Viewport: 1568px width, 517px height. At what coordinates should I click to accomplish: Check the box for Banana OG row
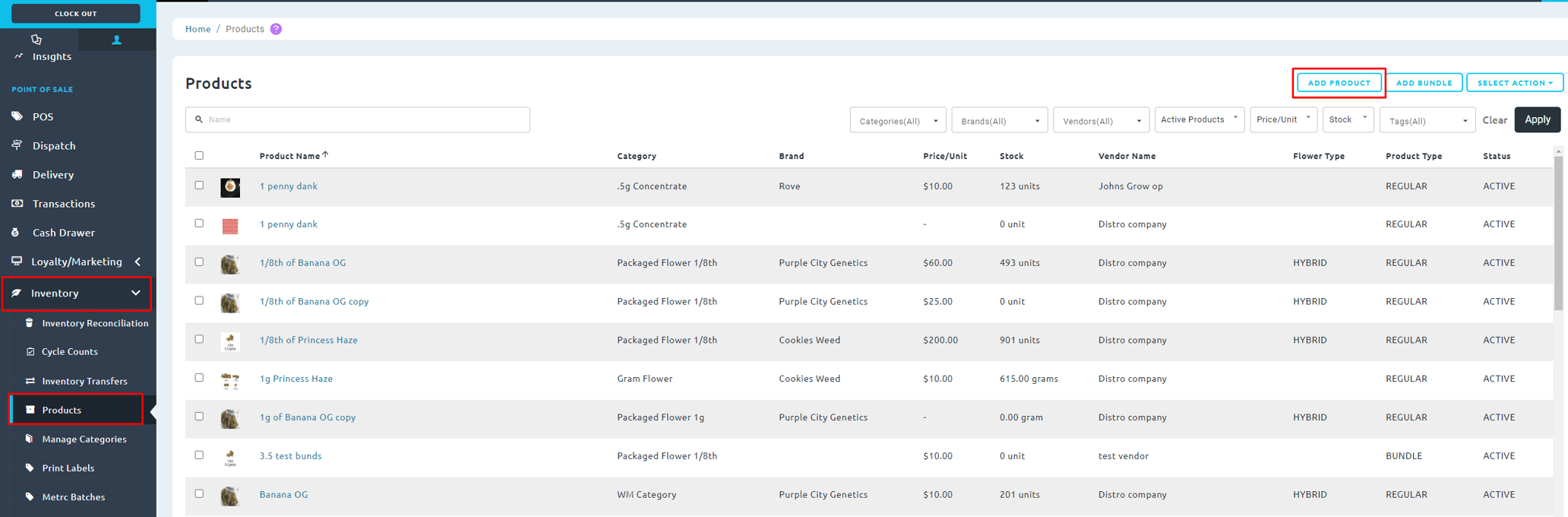click(199, 493)
